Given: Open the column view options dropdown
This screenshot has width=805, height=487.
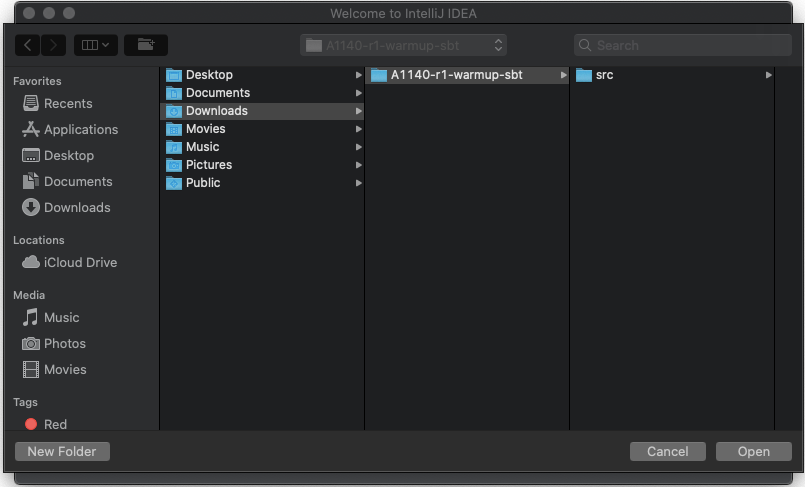Looking at the screenshot, I should click(x=96, y=45).
